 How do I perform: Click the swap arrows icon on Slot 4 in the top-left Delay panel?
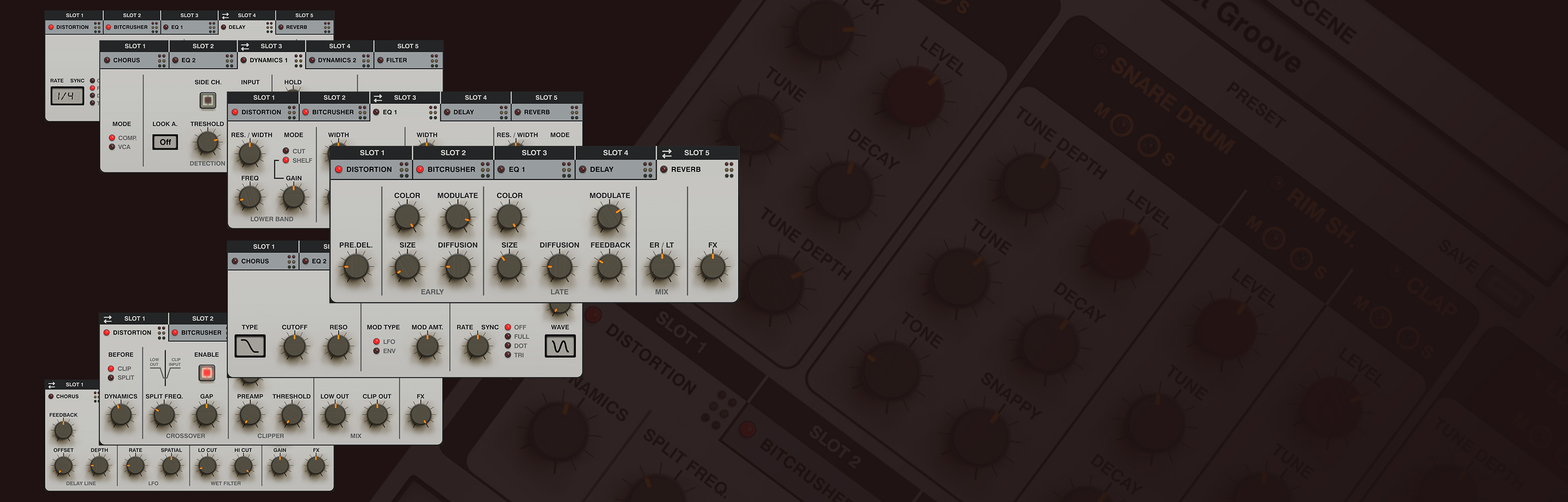pos(225,15)
